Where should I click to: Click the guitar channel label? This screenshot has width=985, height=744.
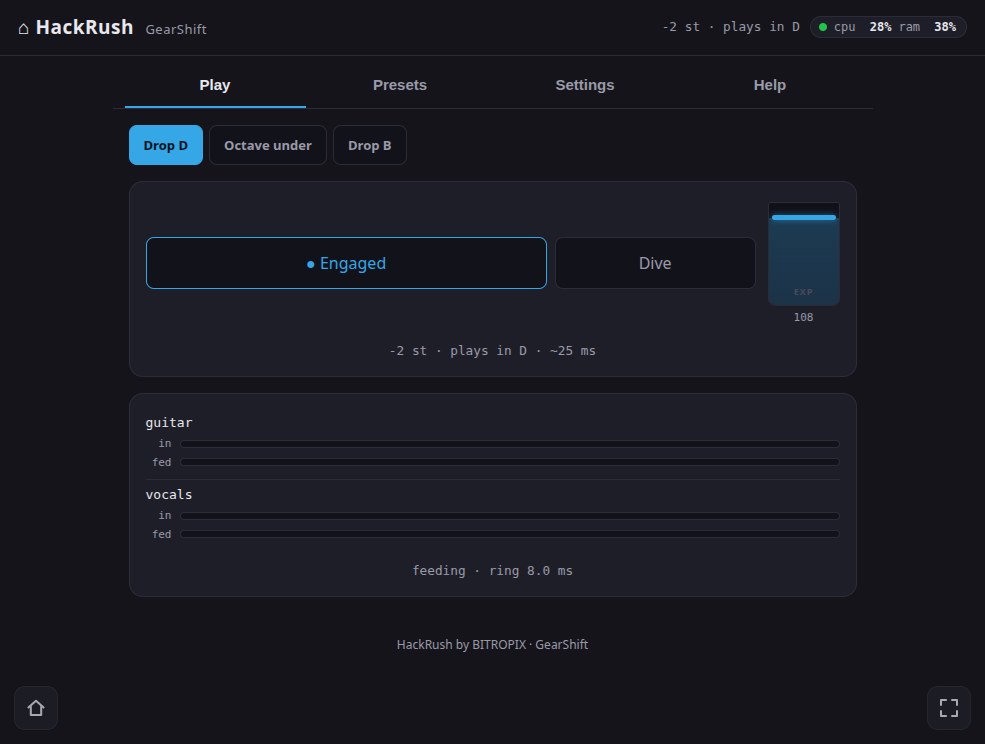pyautogui.click(x=169, y=422)
